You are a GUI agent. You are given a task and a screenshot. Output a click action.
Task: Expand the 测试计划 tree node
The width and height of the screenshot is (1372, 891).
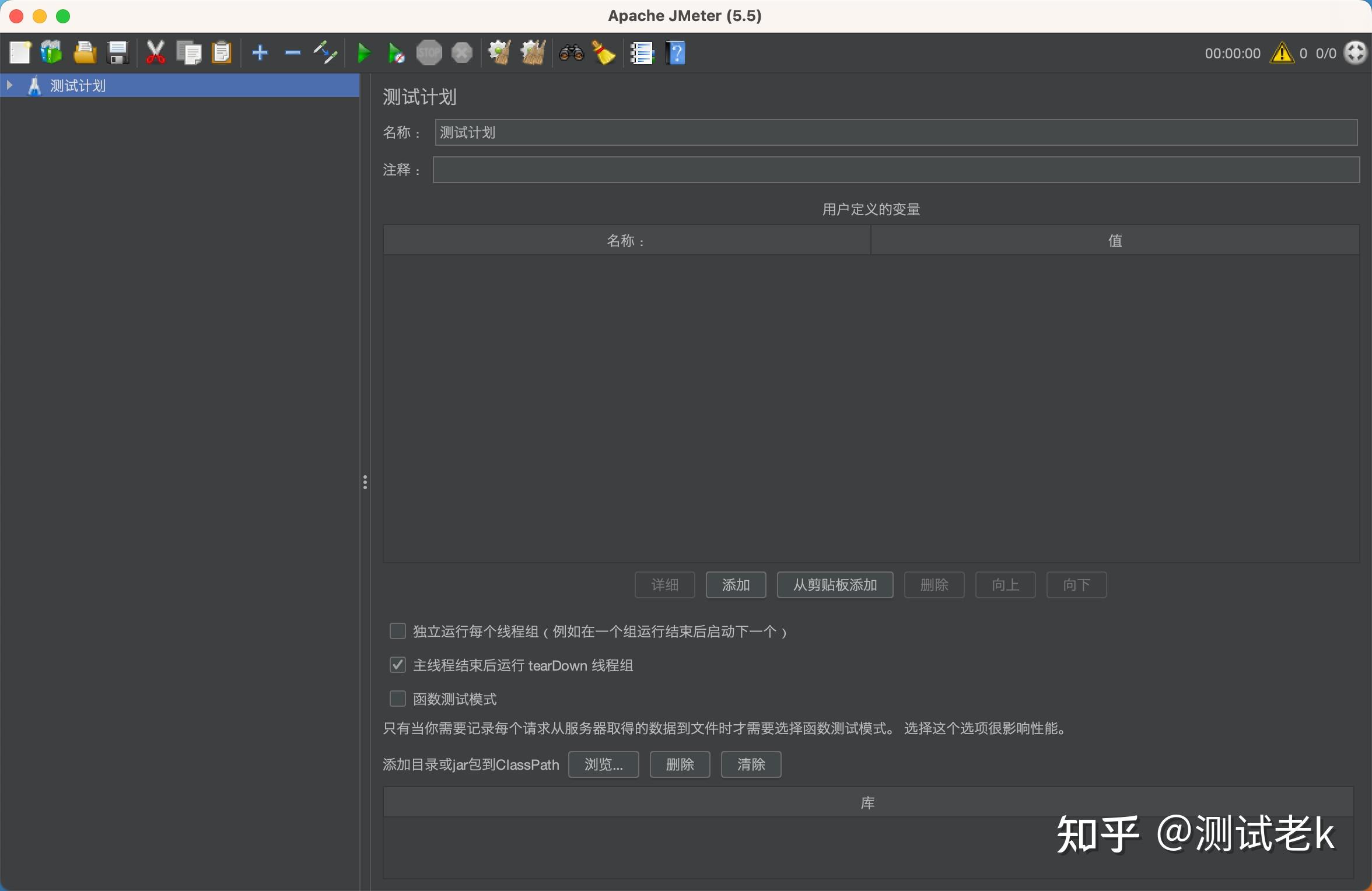9,85
